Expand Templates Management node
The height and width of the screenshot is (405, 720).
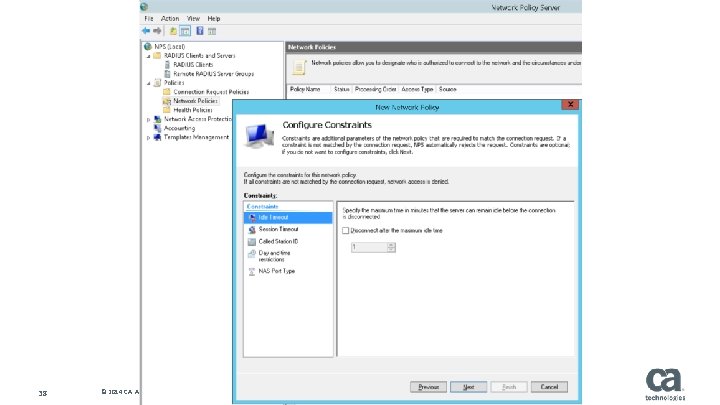[148, 137]
